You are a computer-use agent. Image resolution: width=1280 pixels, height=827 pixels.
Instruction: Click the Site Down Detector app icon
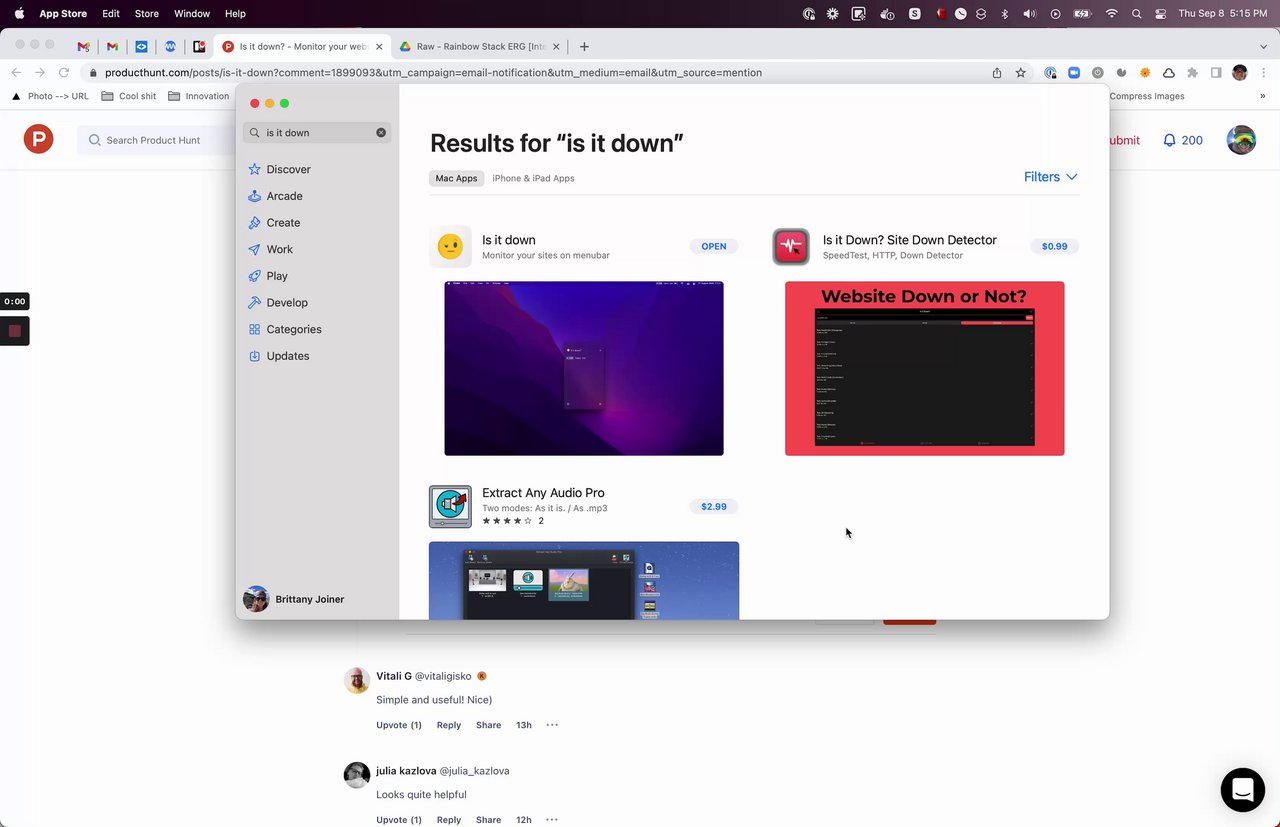(x=791, y=247)
